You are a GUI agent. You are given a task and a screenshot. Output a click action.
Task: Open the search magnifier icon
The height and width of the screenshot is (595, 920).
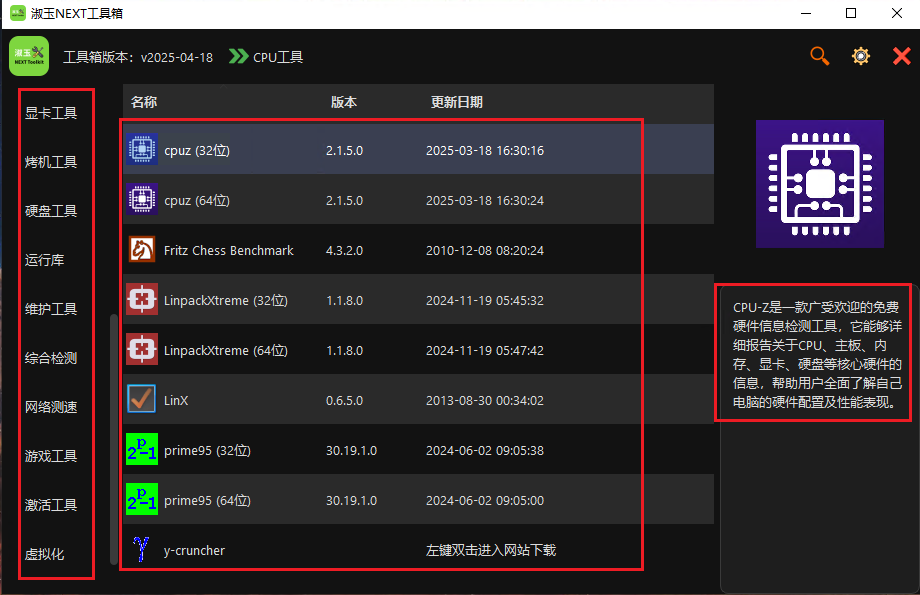pos(819,57)
